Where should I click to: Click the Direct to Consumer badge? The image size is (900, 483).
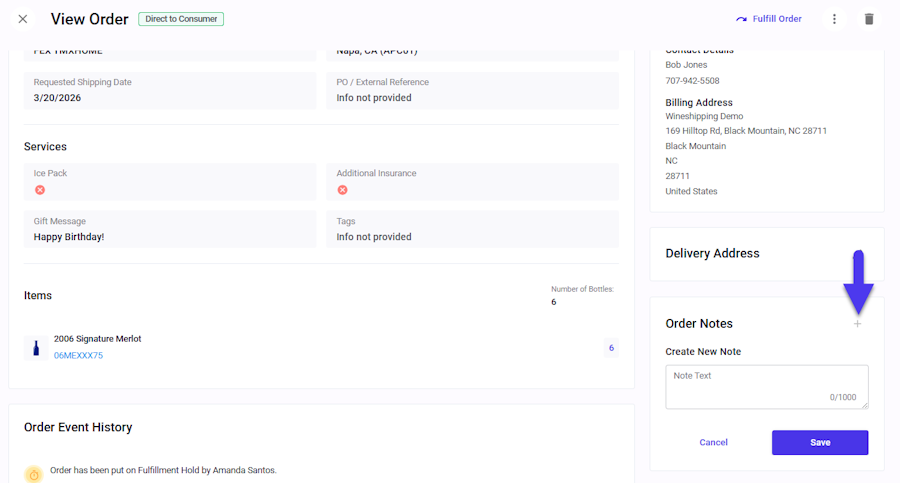click(181, 19)
